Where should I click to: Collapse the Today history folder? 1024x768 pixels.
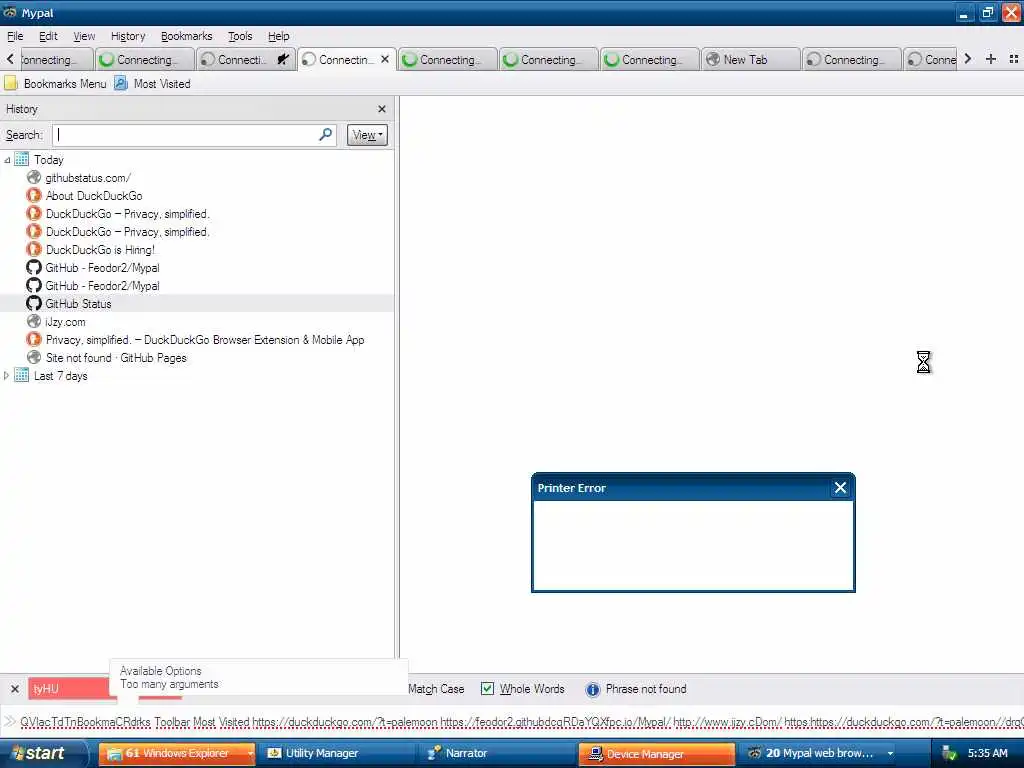7,160
